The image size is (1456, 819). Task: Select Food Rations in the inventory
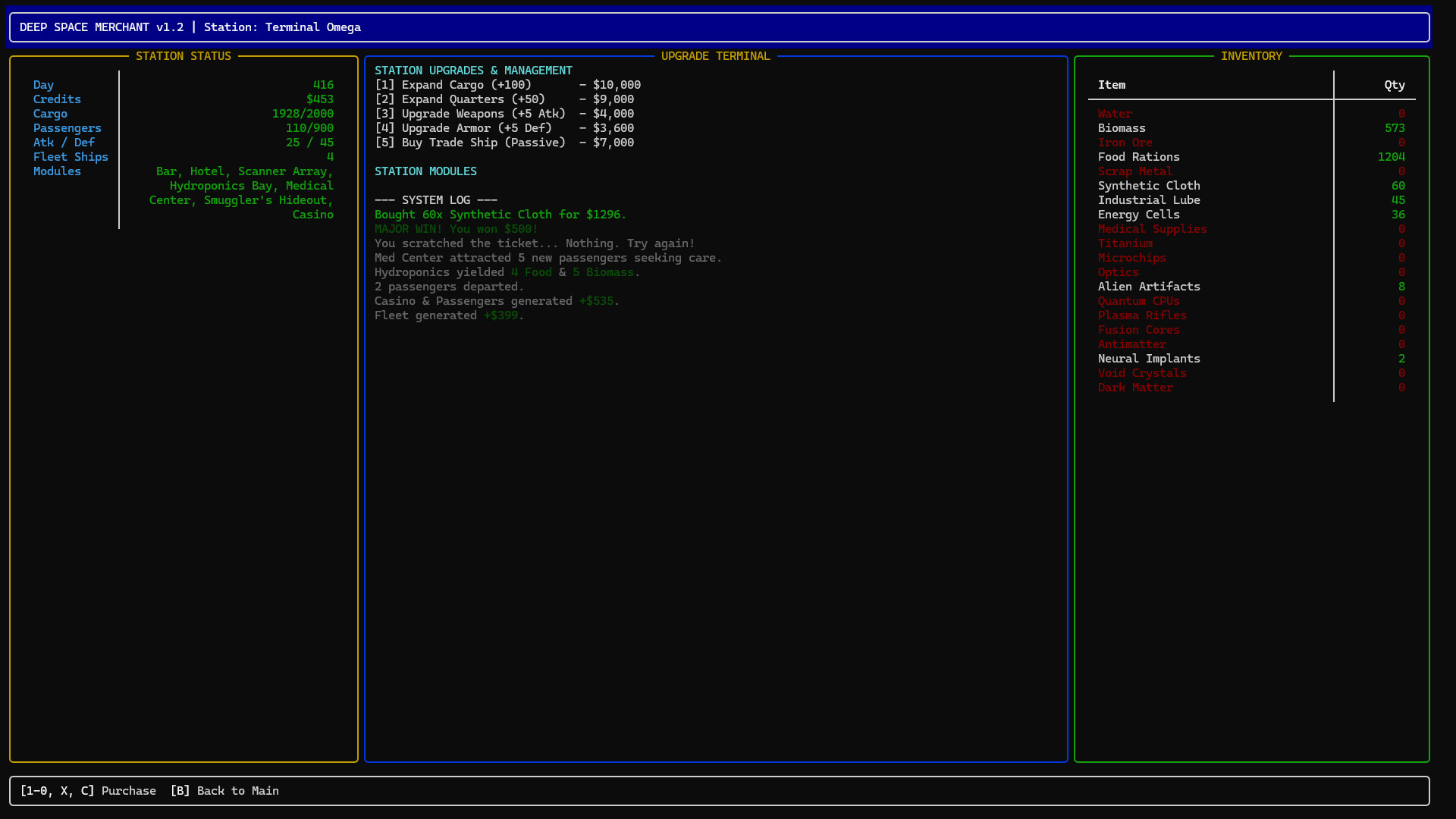point(1139,156)
